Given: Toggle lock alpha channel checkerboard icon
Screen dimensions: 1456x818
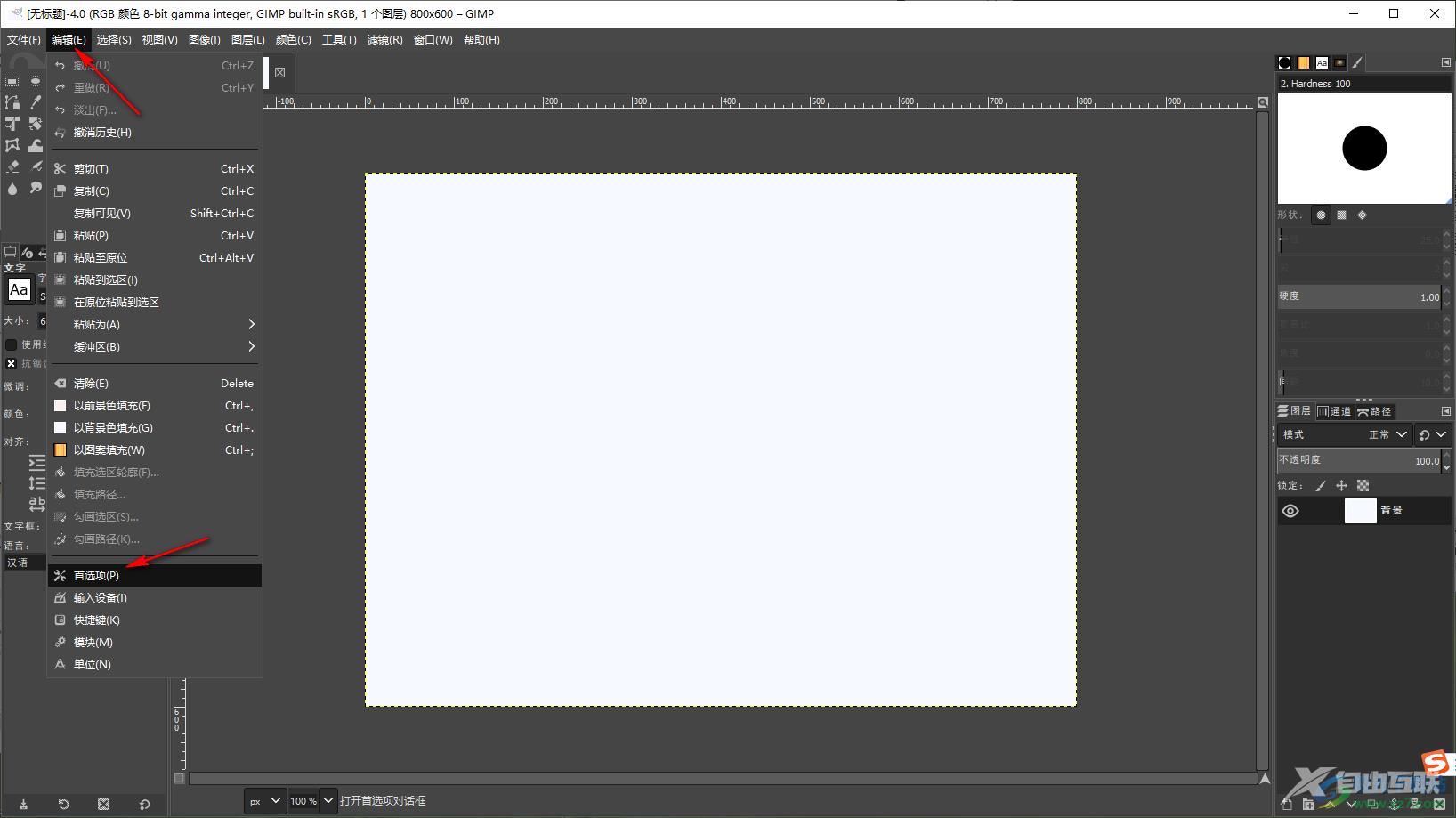Looking at the screenshot, I should 1363,485.
